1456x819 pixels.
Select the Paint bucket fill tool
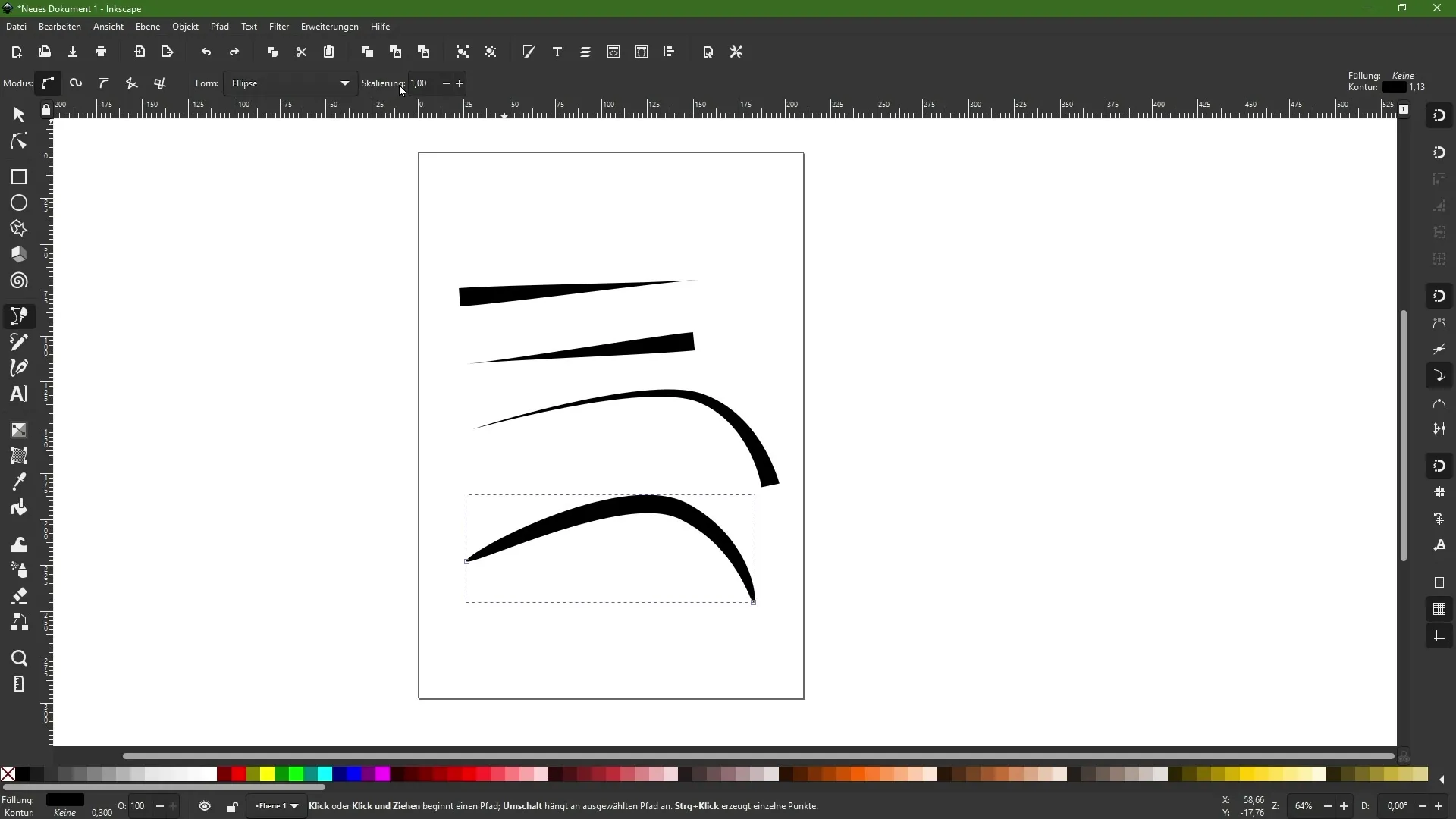point(19,508)
